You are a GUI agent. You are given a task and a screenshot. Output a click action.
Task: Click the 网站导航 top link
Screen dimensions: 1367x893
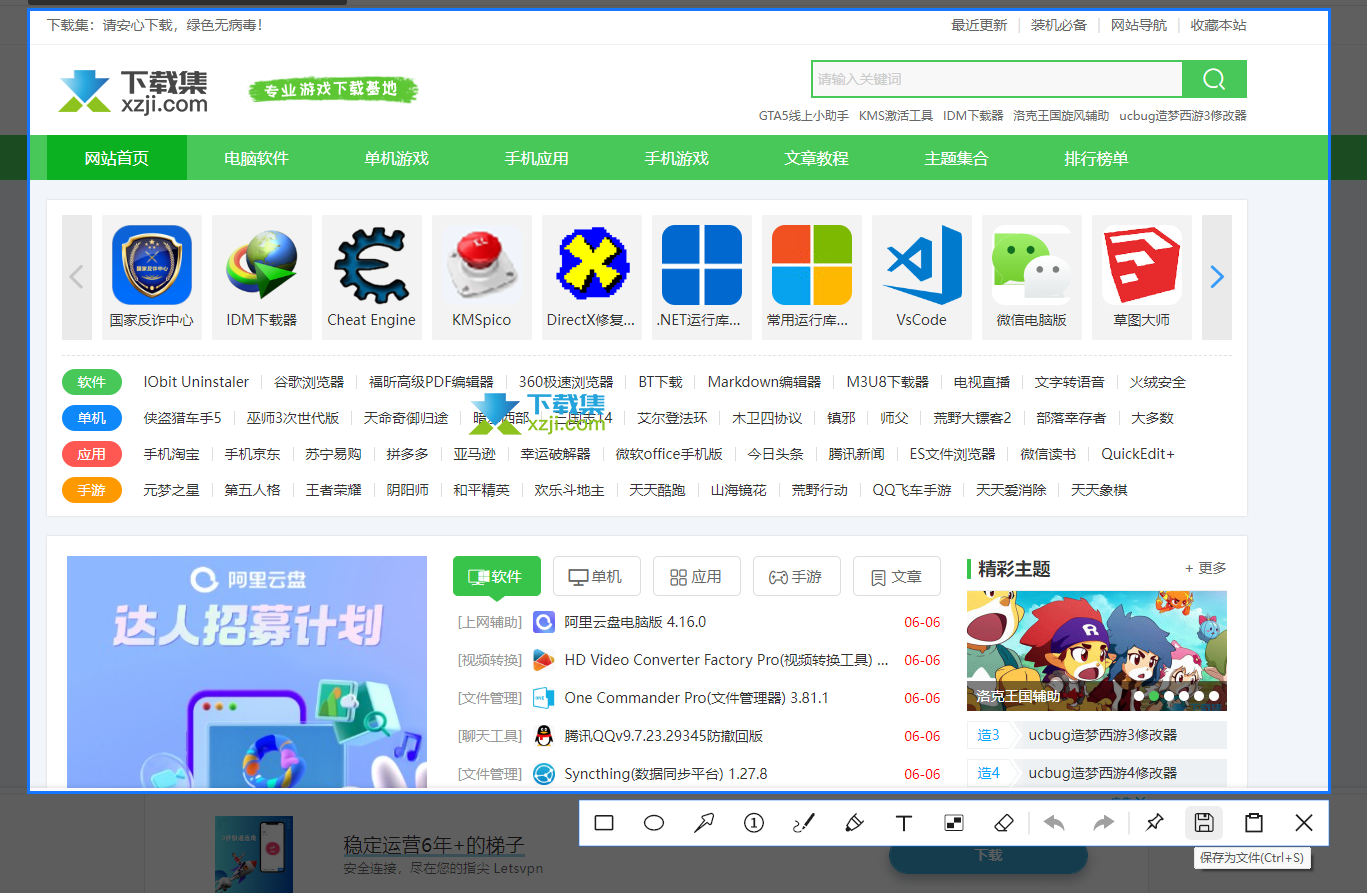click(1139, 25)
